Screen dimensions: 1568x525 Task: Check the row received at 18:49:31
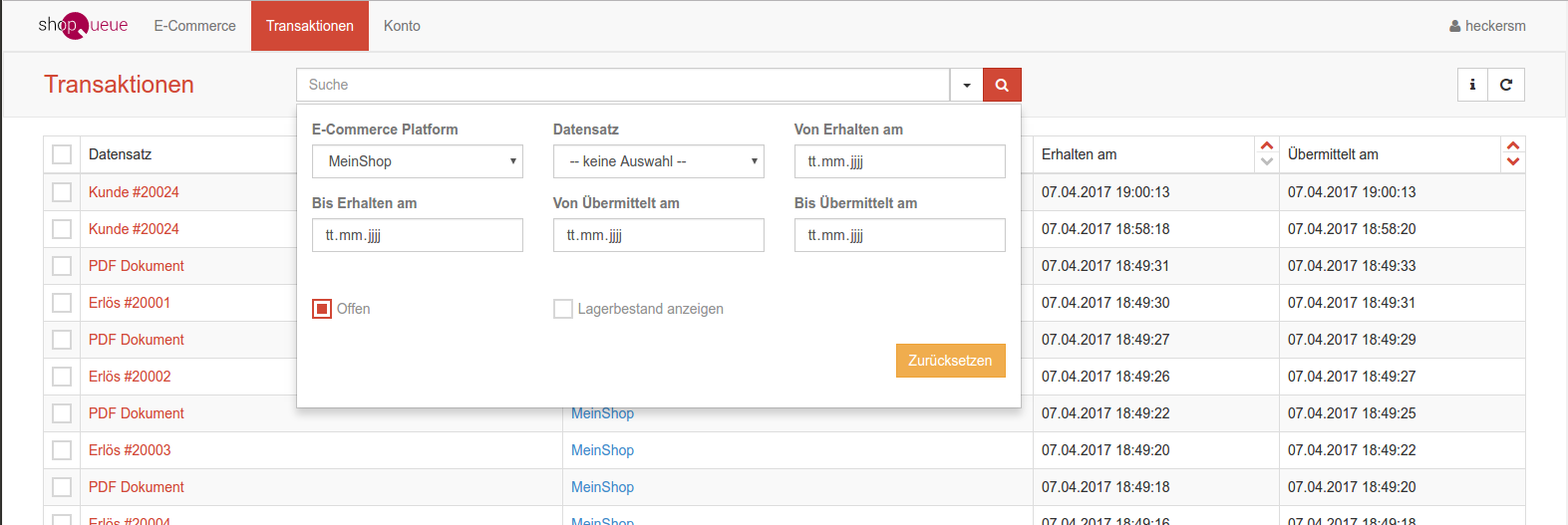point(62,266)
